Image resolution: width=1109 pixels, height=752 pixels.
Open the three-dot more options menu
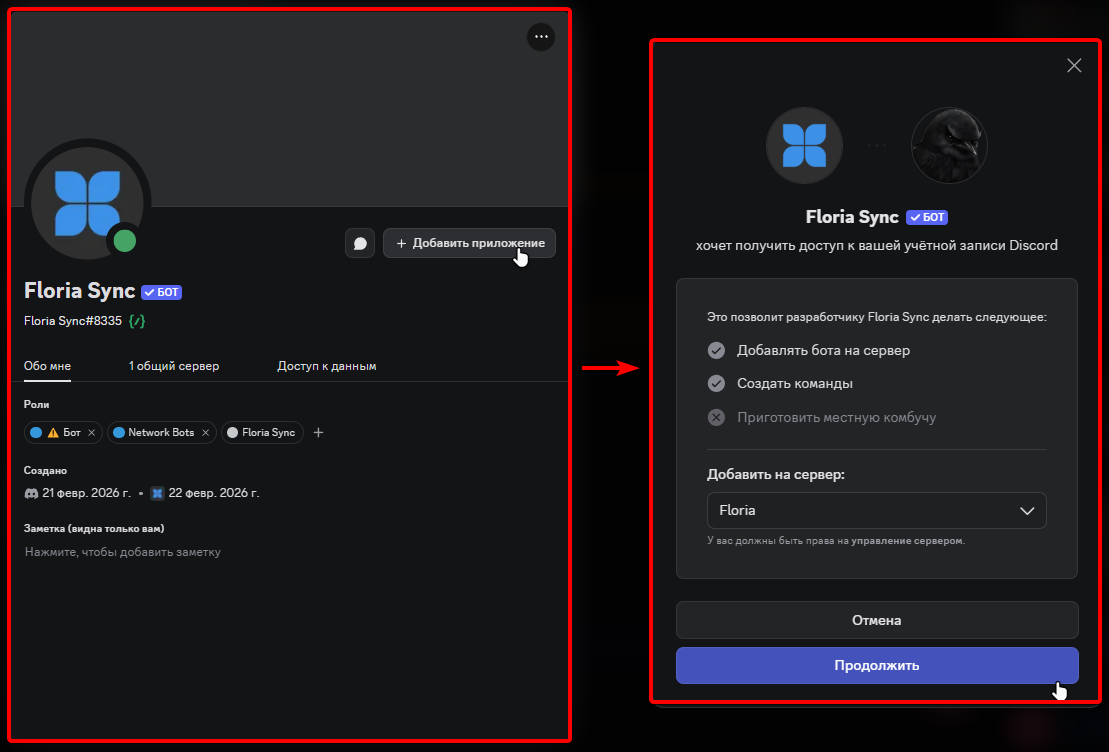point(541,37)
